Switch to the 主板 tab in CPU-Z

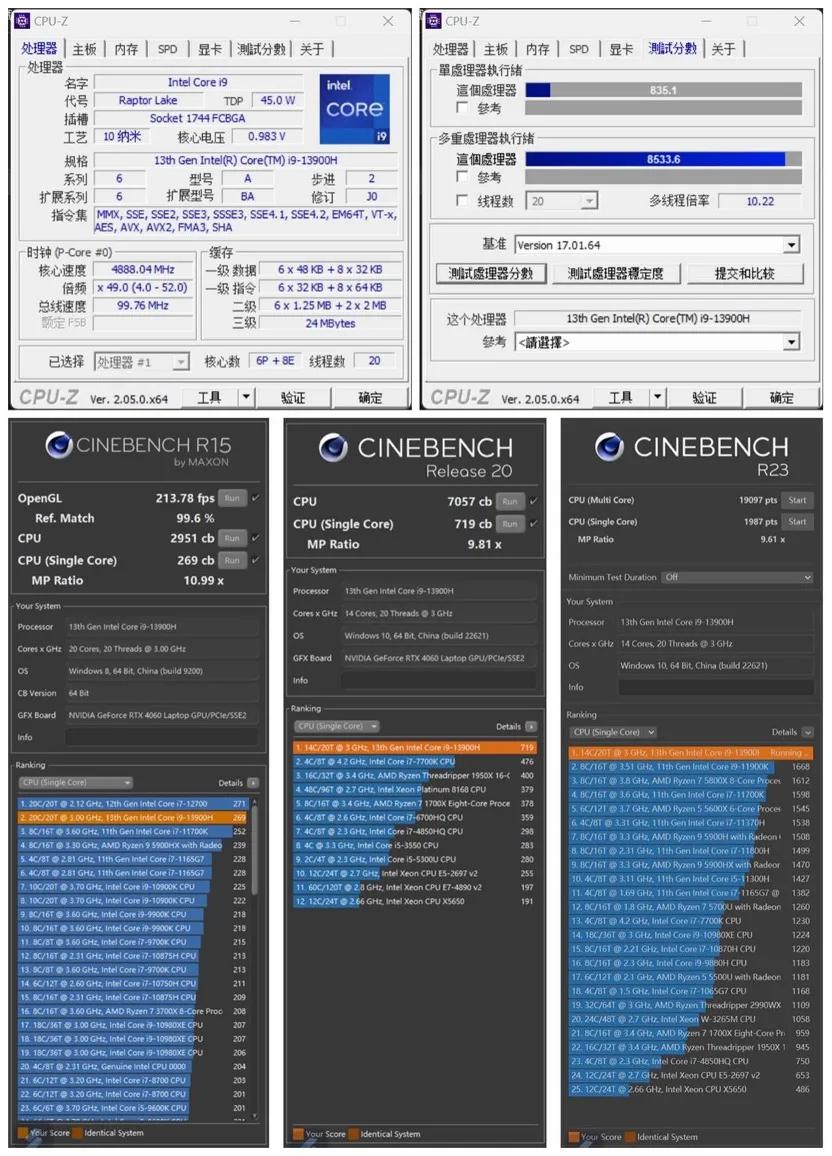tap(83, 47)
